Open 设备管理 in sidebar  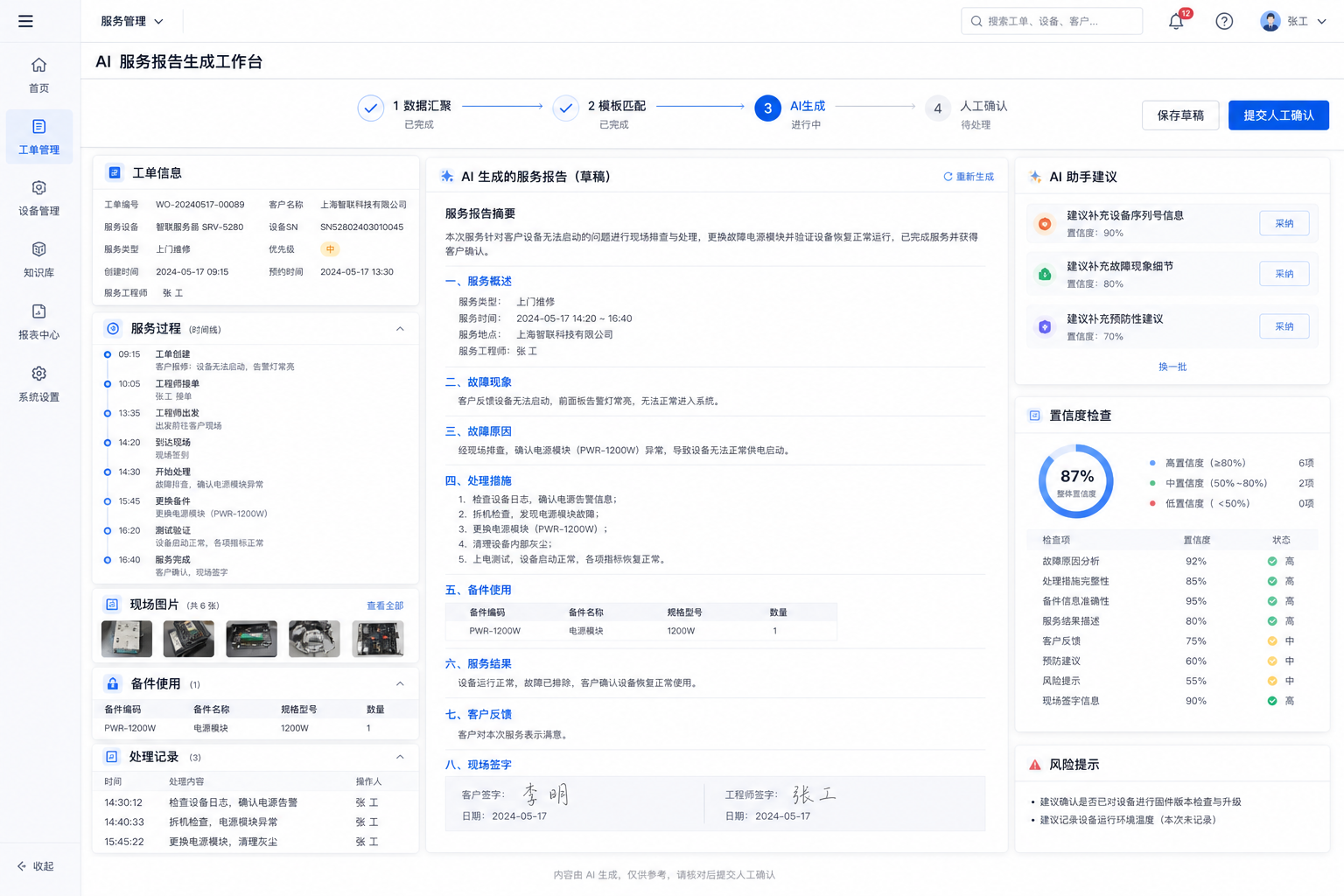(38, 199)
